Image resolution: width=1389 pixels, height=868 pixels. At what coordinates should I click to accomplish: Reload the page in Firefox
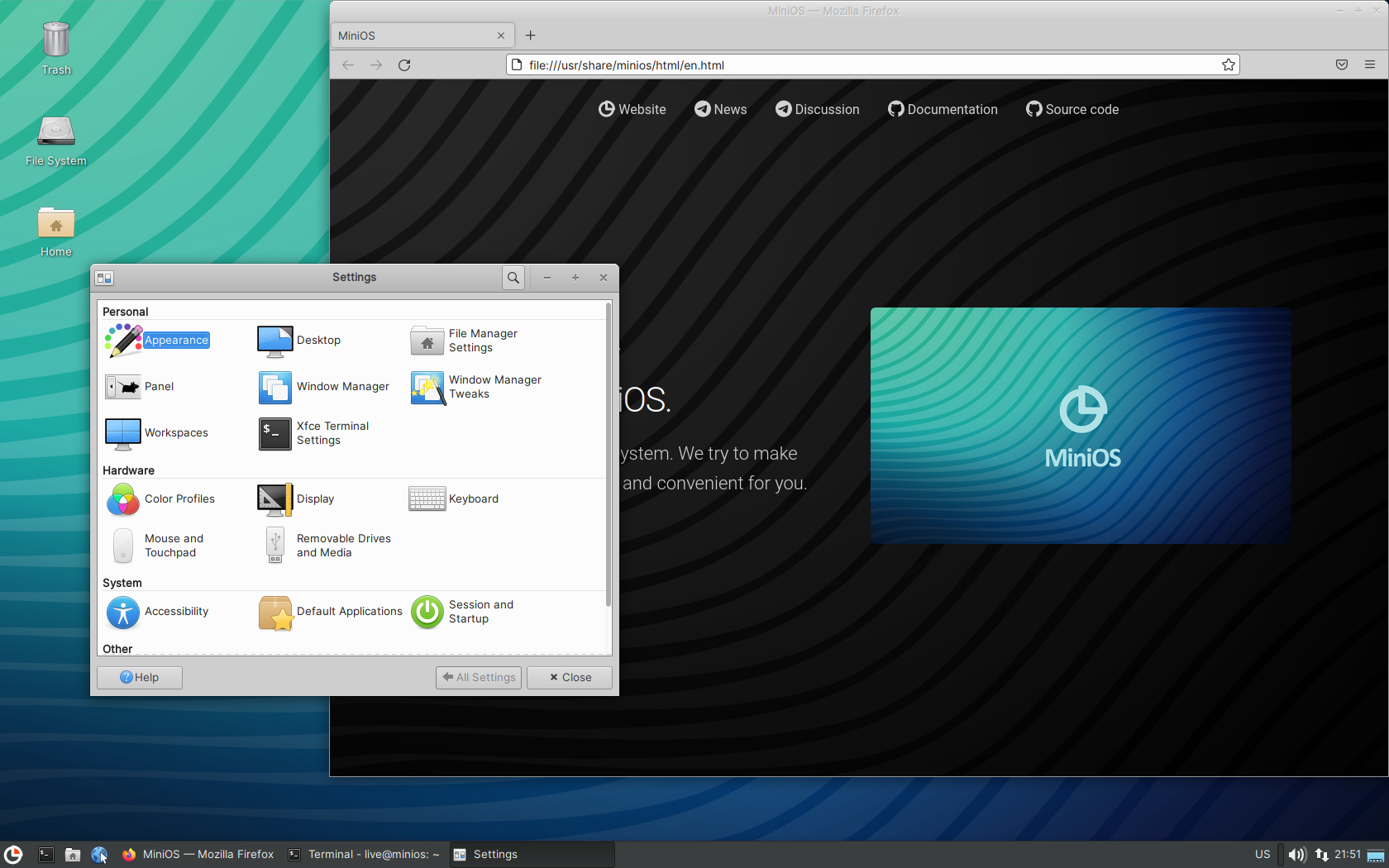click(x=404, y=65)
